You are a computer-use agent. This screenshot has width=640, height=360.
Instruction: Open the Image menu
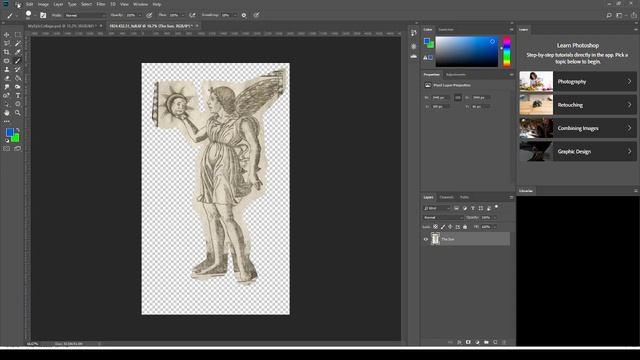[43, 4]
